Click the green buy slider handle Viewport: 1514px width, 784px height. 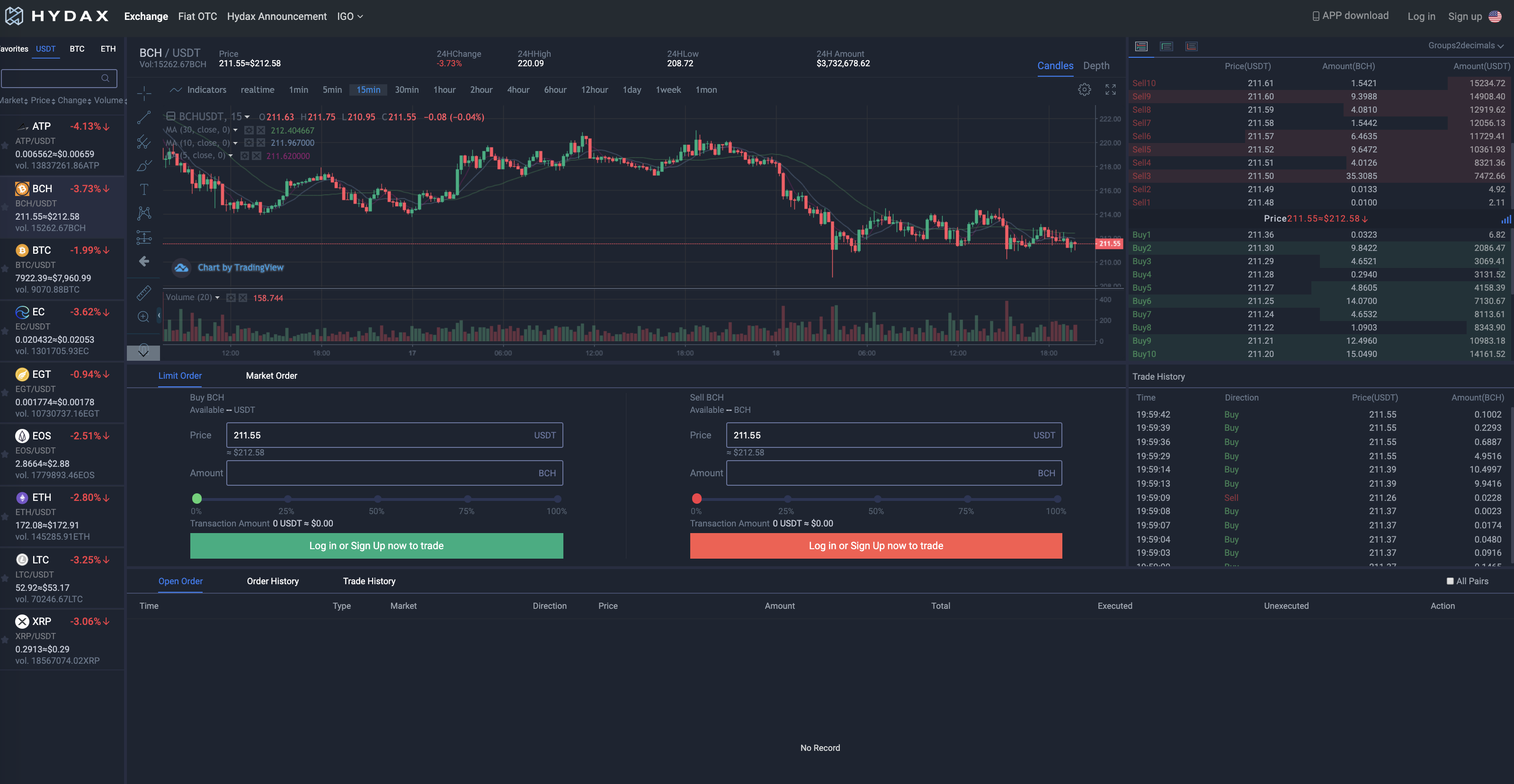197,499
